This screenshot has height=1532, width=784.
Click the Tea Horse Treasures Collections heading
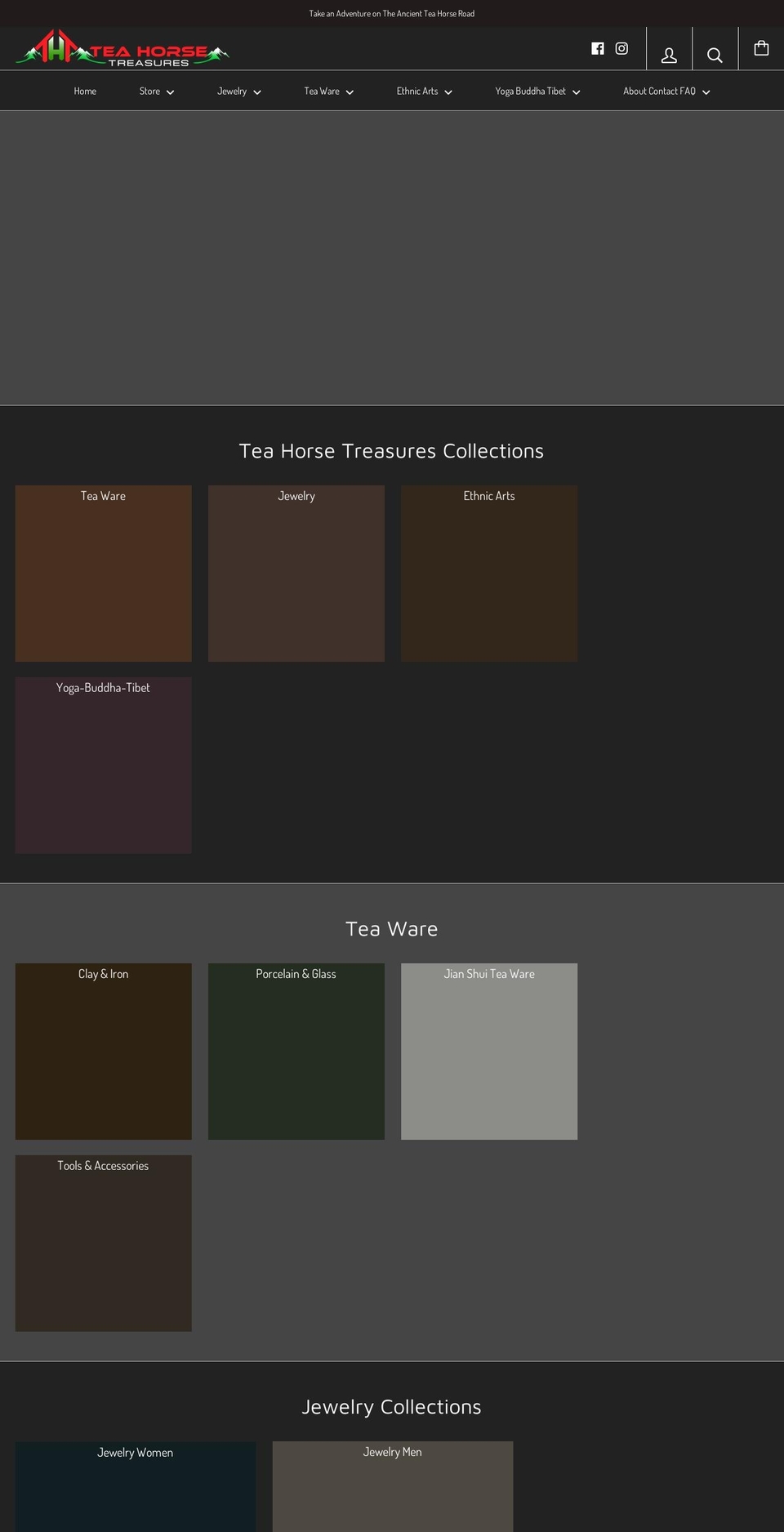tap(392, 451)
